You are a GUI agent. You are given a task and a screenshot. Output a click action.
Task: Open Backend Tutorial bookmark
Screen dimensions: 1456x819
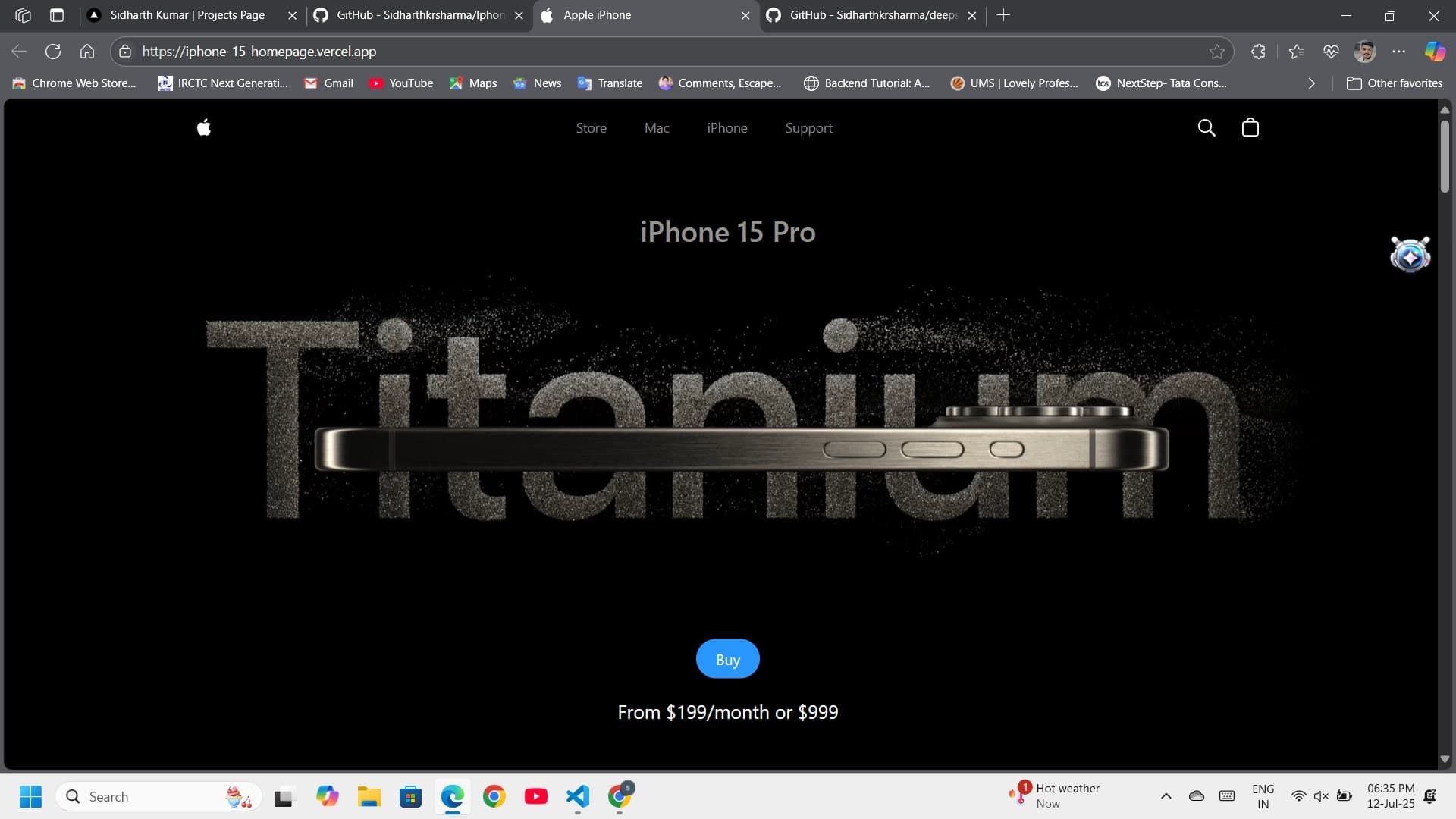point(867,83)
